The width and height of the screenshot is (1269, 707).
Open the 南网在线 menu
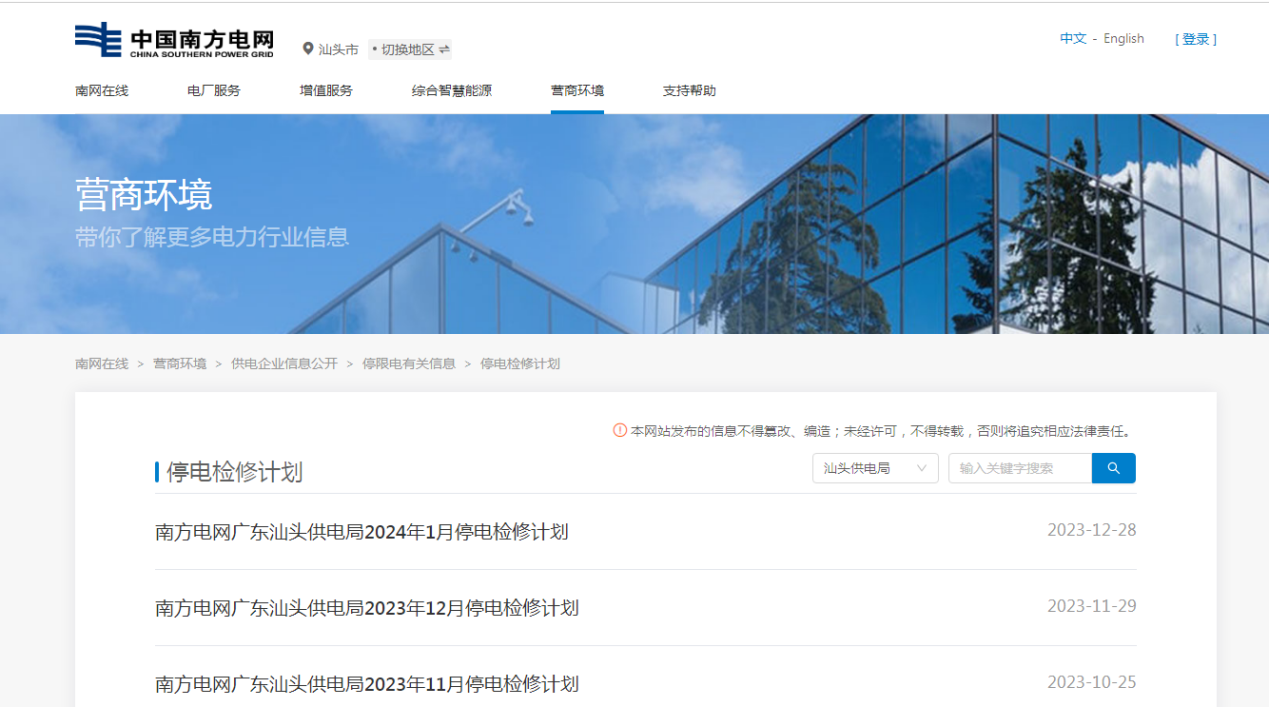click(102, 90)
